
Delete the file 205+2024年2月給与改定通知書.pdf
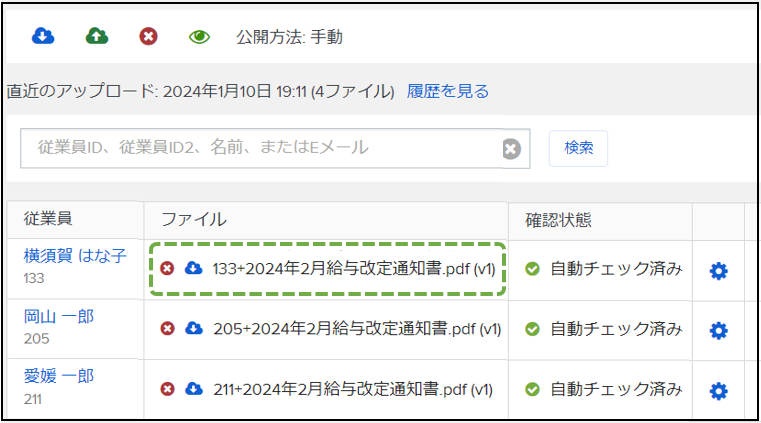(167, 328)
